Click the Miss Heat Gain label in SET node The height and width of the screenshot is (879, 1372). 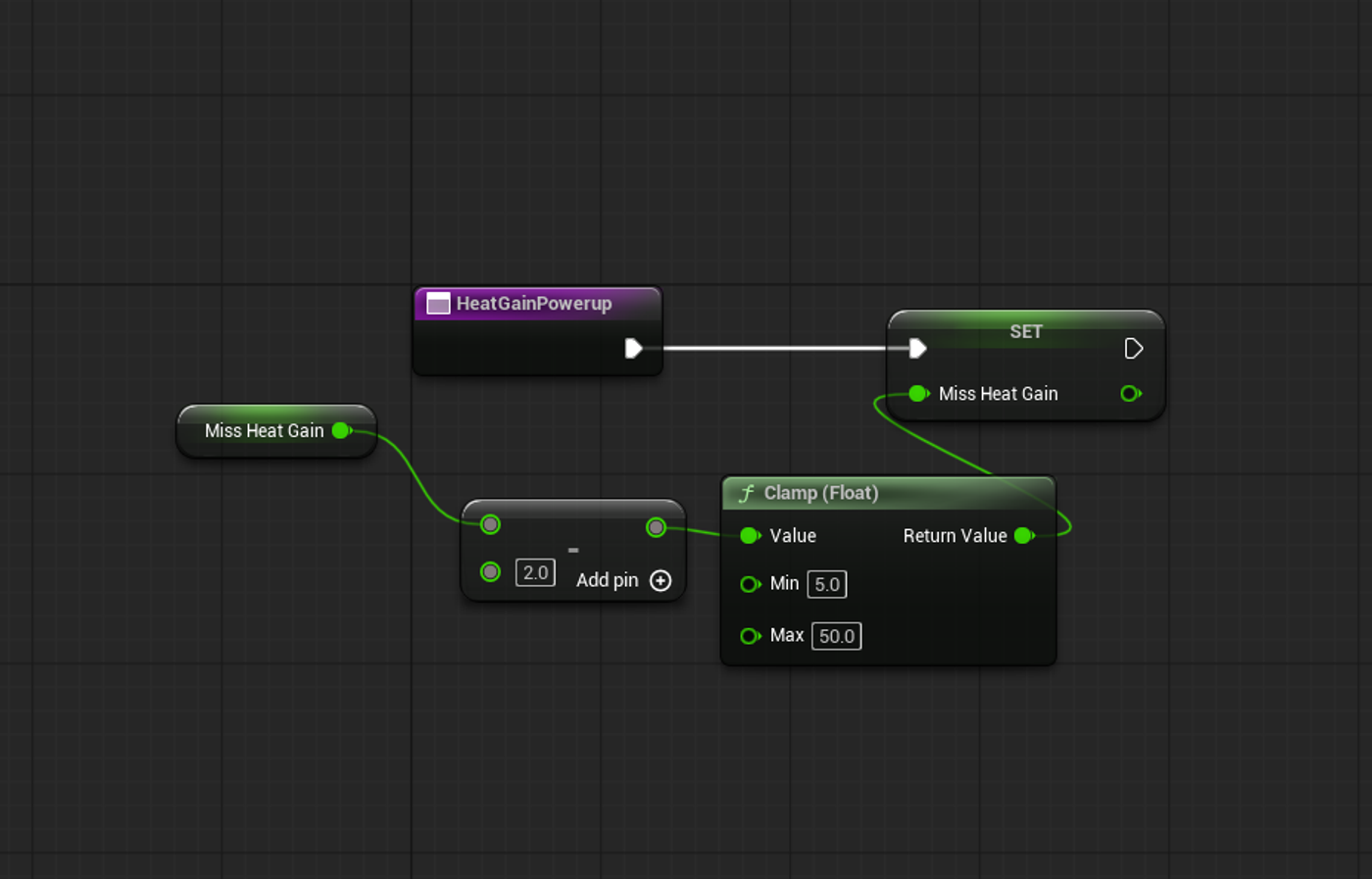pyautogui.click(x=999, y=394)
